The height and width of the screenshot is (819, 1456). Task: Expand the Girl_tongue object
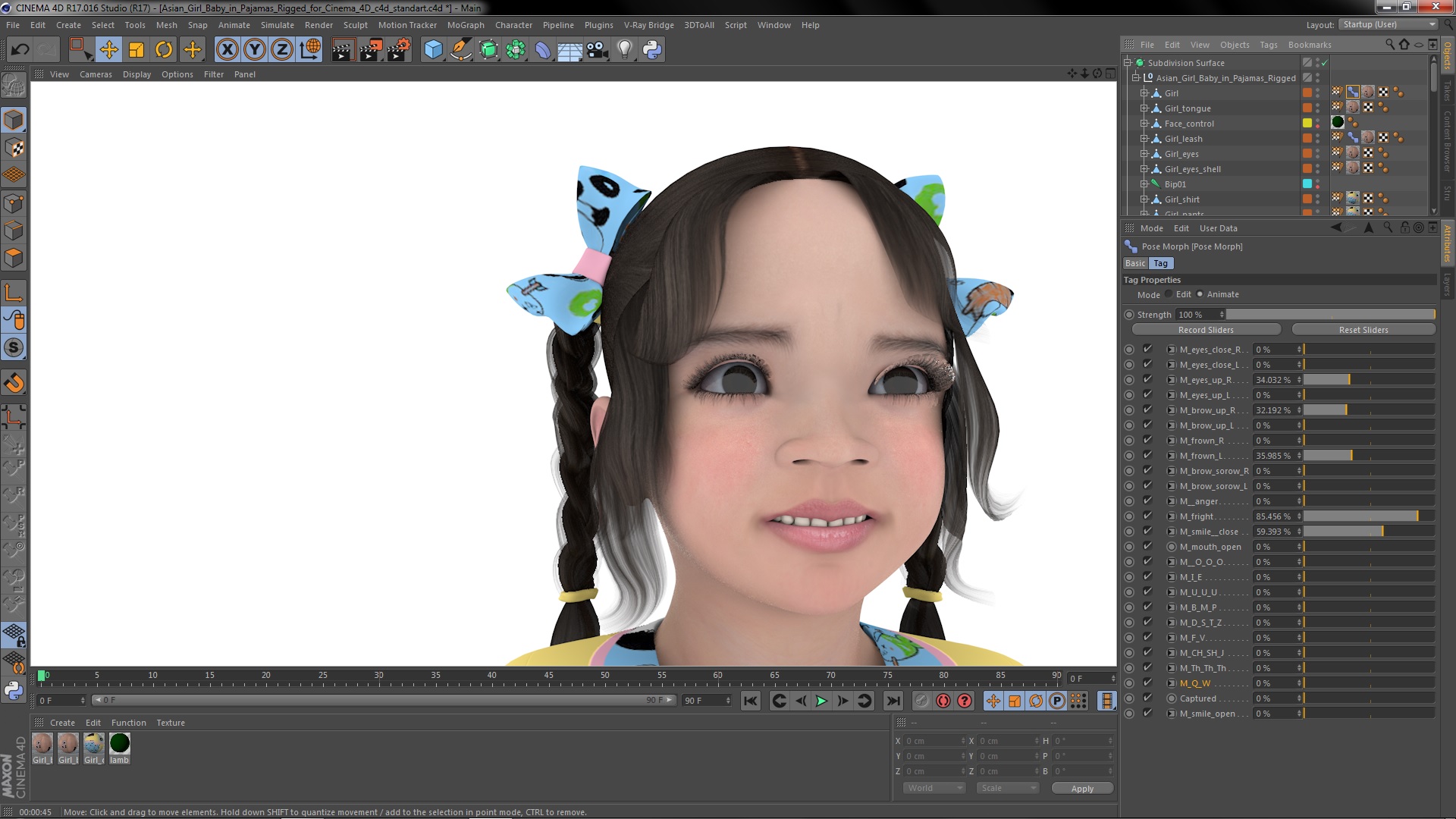click(1144, 108)
